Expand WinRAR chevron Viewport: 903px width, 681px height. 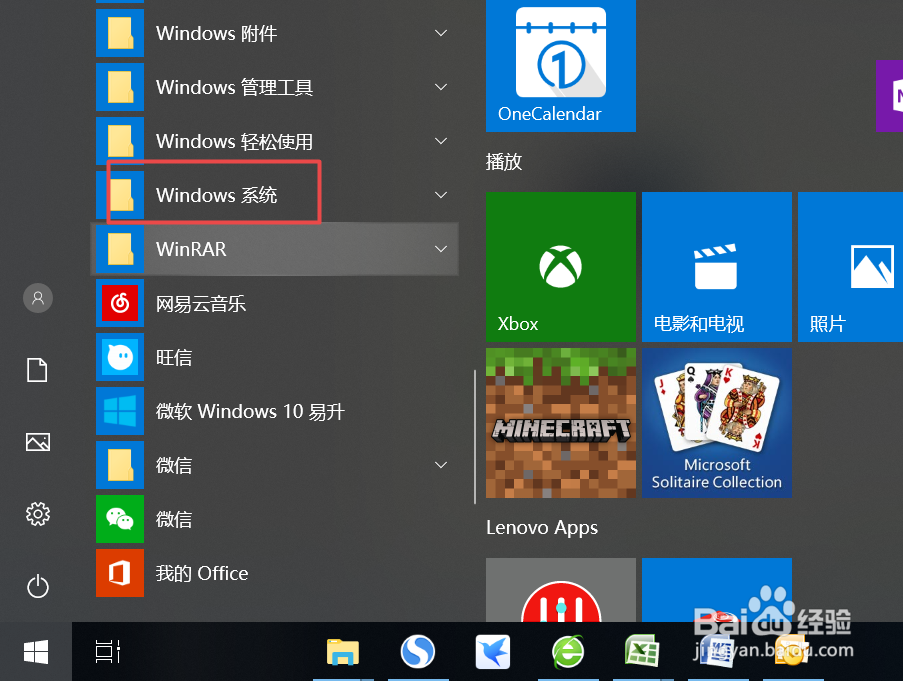(441, 249)
